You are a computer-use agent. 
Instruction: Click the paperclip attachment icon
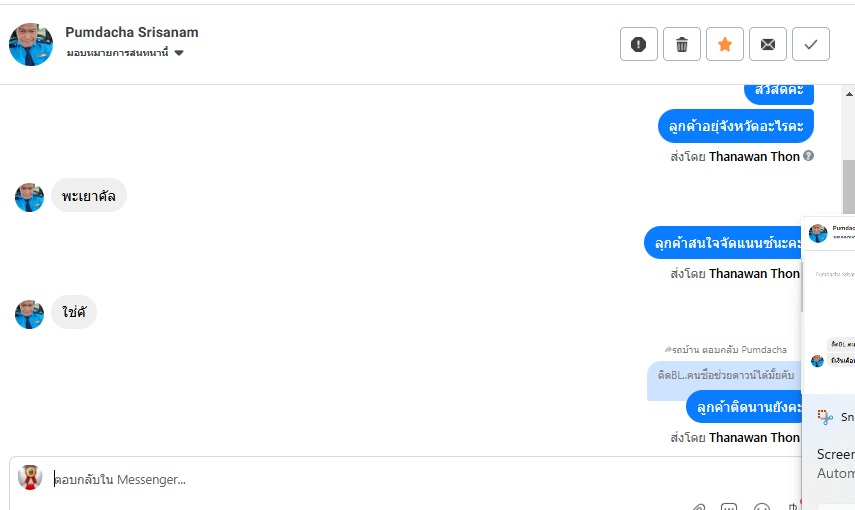pyautogui.click(x=699, y=506)
